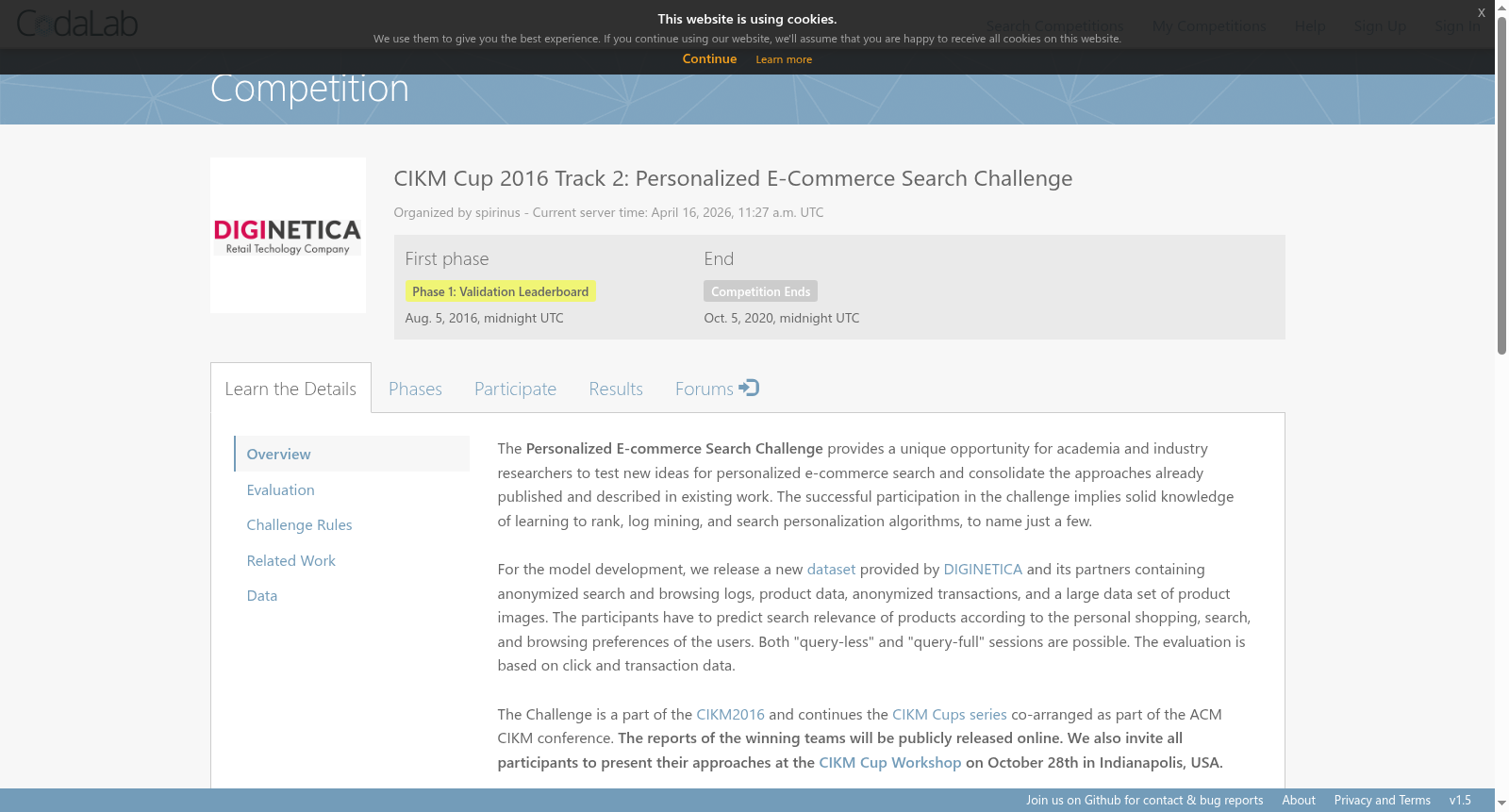Click the Diginetica competition logo
Image resolution: width=1509 pixels, height=812 pixels.
pos(288,236)
